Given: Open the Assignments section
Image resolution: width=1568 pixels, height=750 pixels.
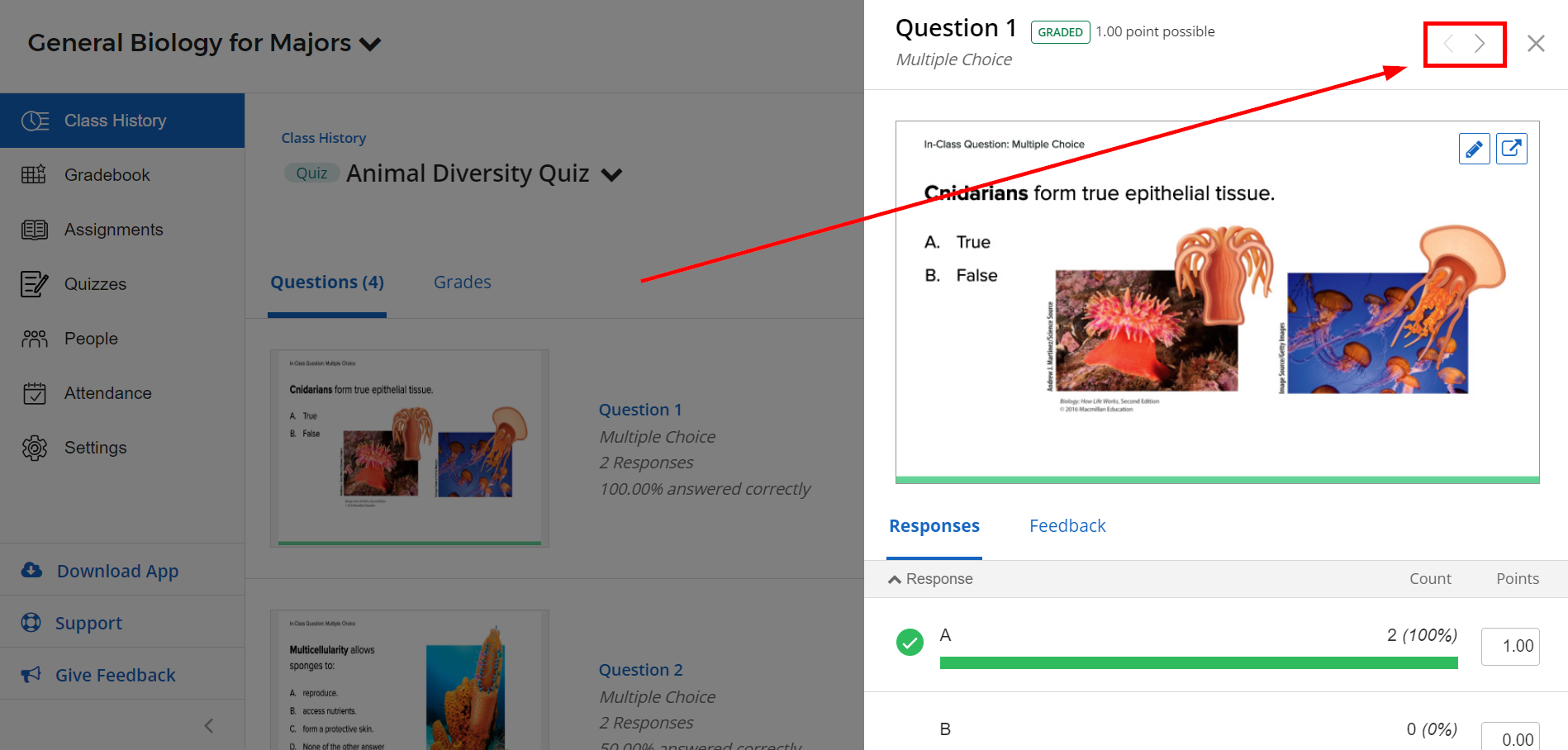Looking at the screenshot, I should point(113,230).
